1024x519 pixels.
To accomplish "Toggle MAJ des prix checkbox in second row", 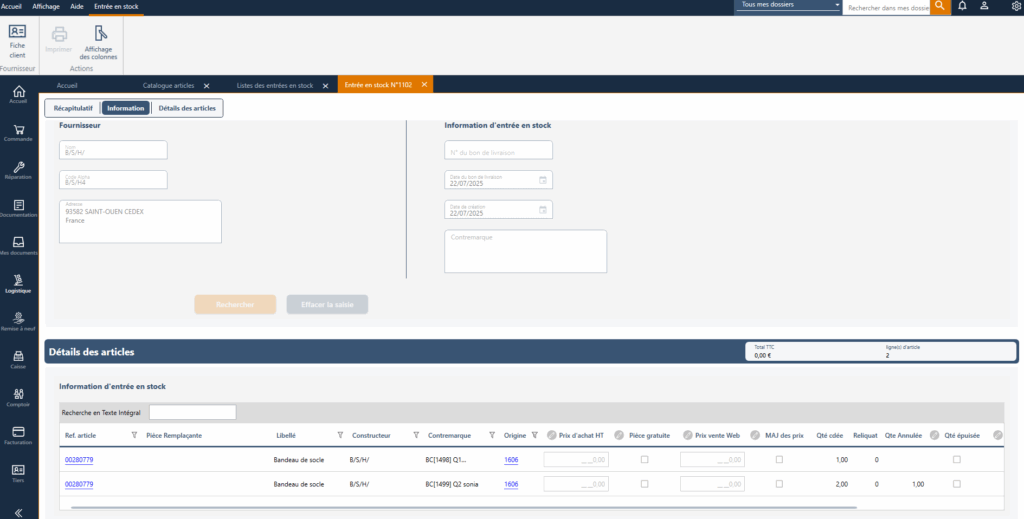I will click(x=780, y=484).
